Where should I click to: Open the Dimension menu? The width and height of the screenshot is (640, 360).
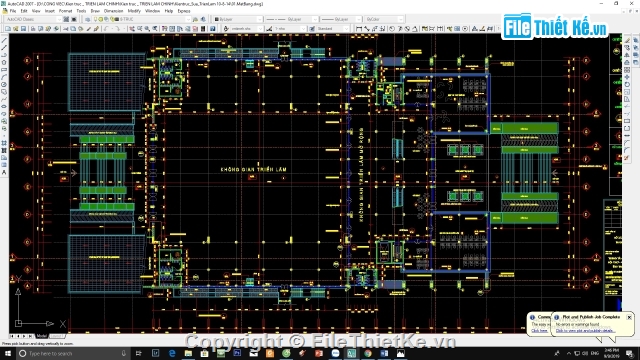pos(113,11)
